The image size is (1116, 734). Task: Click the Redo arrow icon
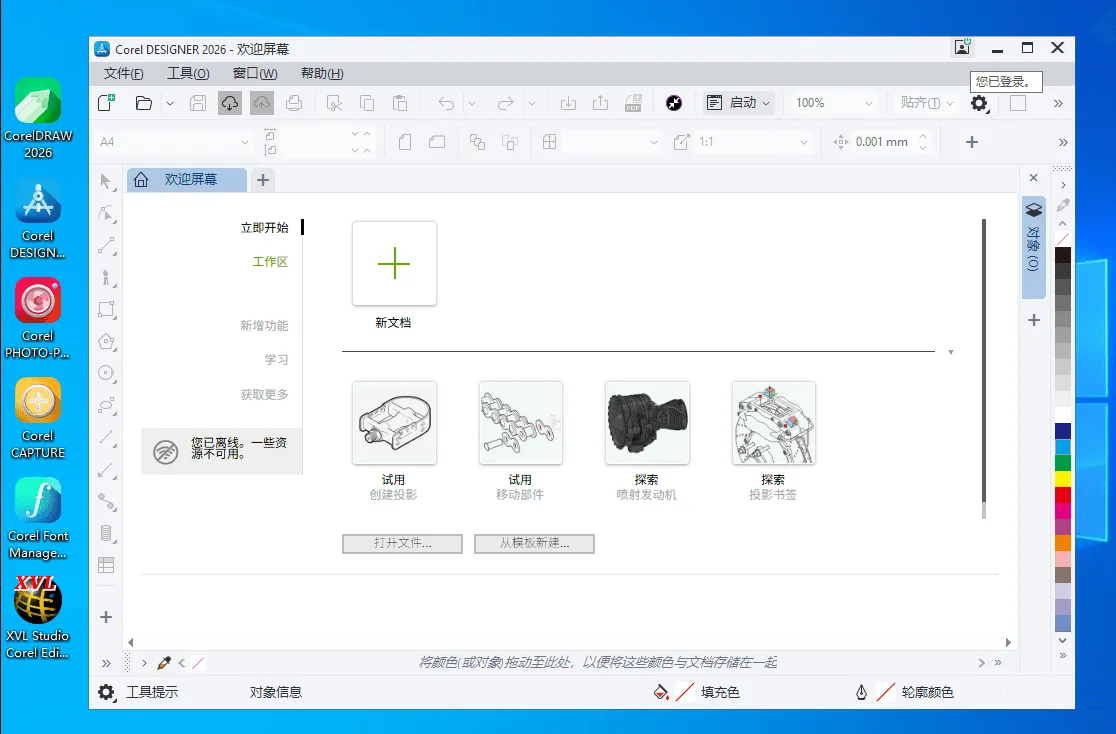(505, 103)
